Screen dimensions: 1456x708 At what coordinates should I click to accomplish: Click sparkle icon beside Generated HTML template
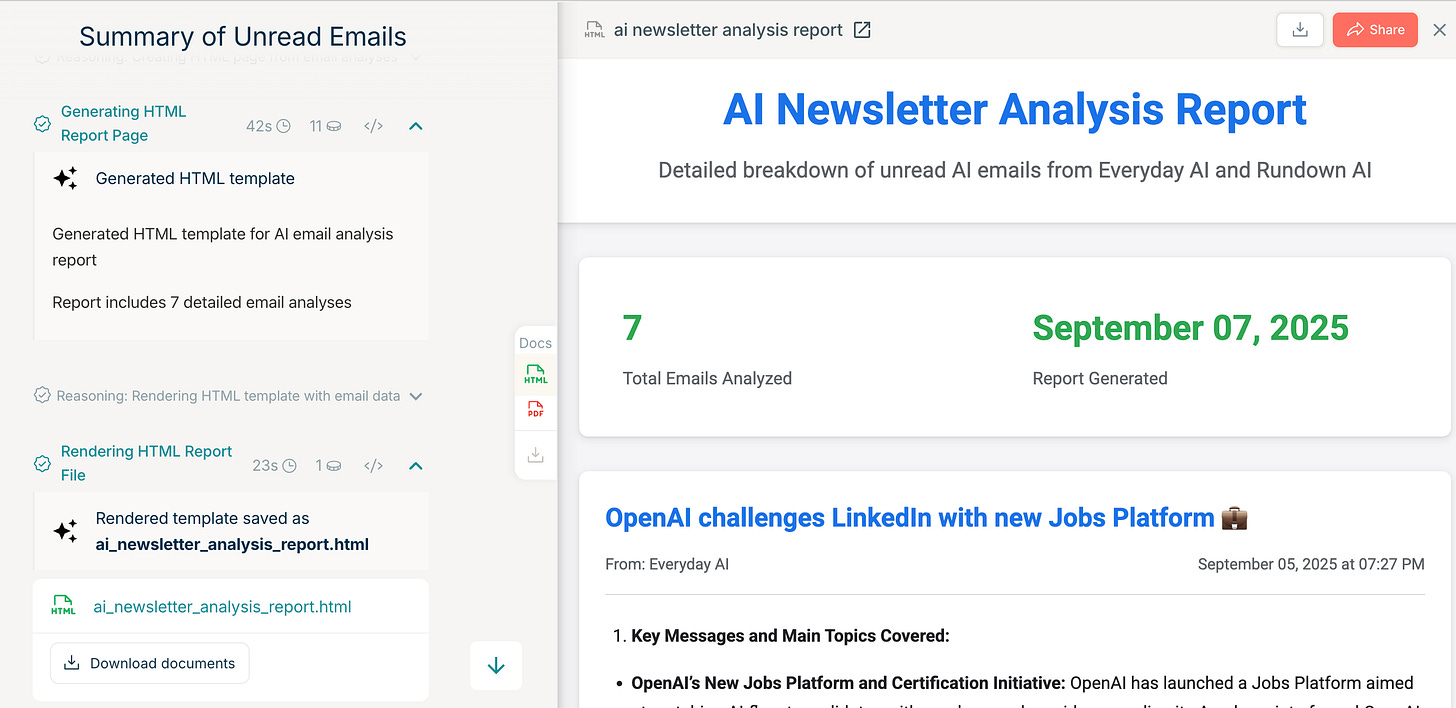tap(65, 178)
